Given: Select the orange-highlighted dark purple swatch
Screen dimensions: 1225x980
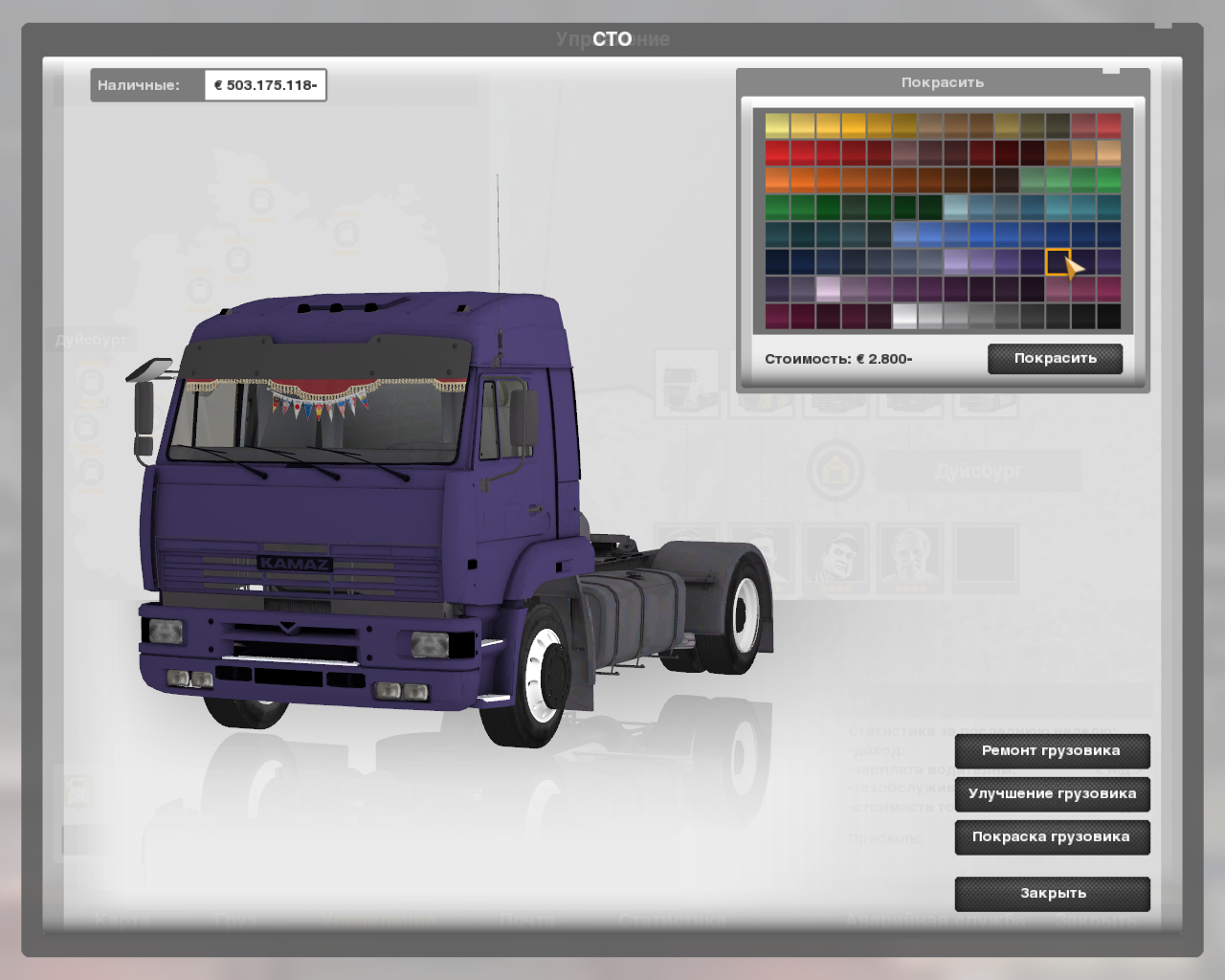Looking at the screenshot, I should click(x=1057, y=261).
